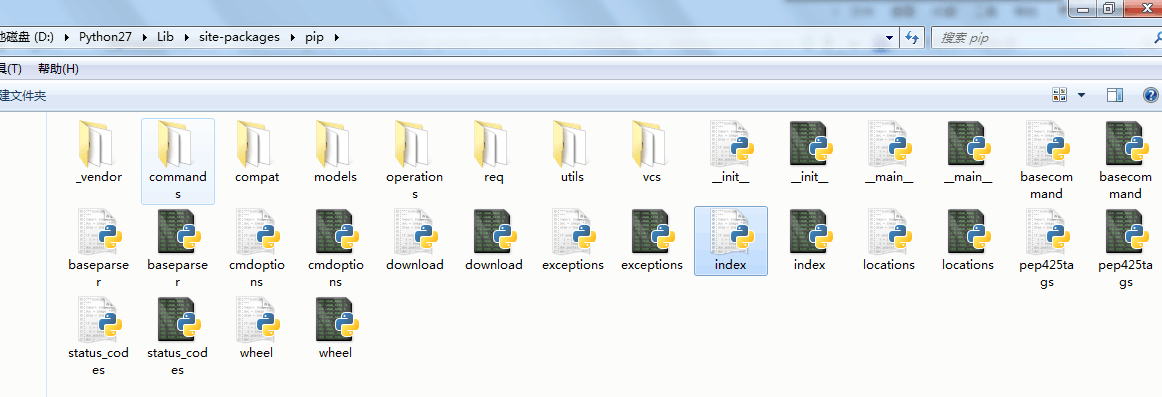Select the compat folder
1162x397 pixels.
tap(256, 152)
